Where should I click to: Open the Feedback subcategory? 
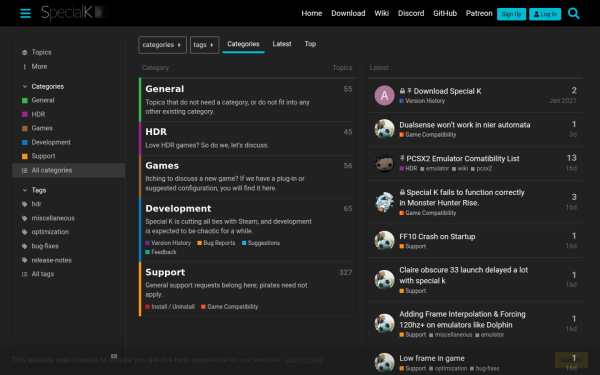tap(161, 252)
